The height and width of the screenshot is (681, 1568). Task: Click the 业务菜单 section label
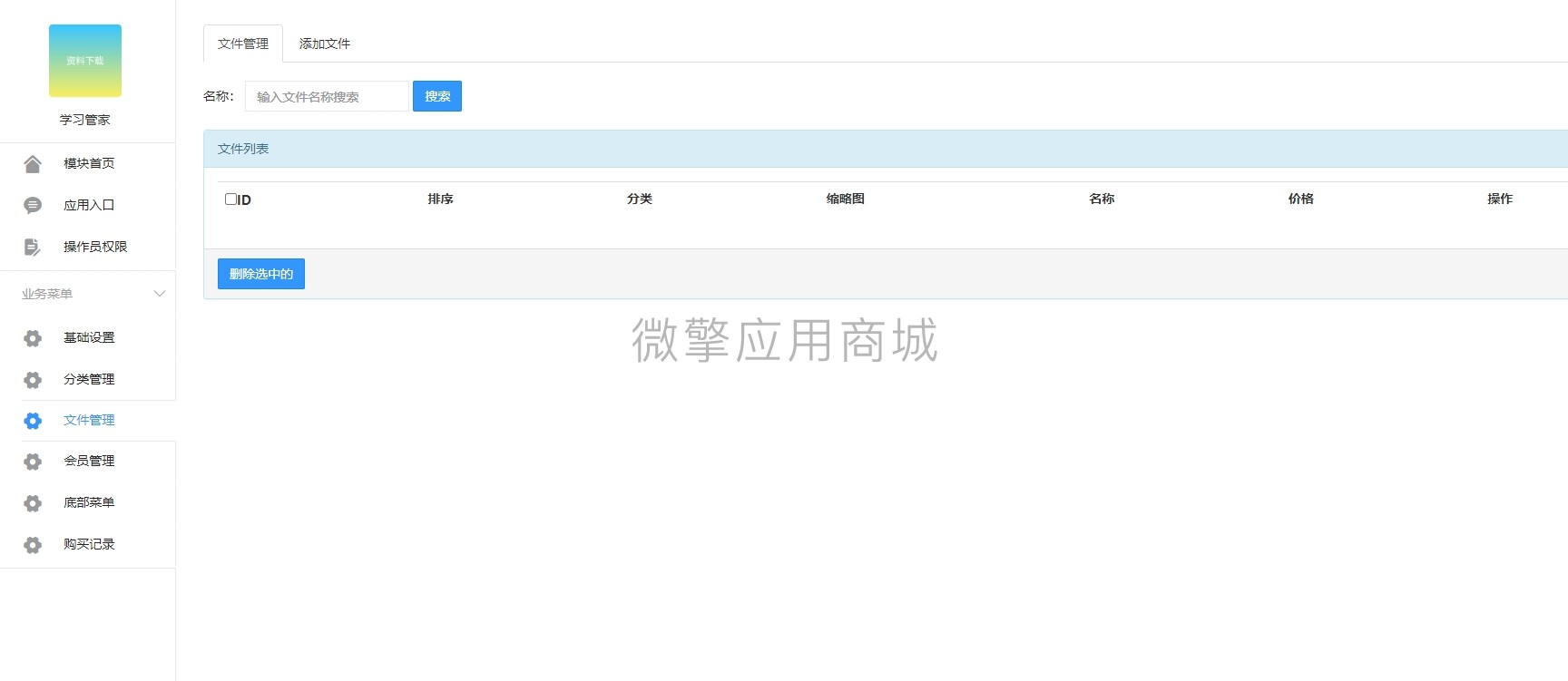coord(47,294)
